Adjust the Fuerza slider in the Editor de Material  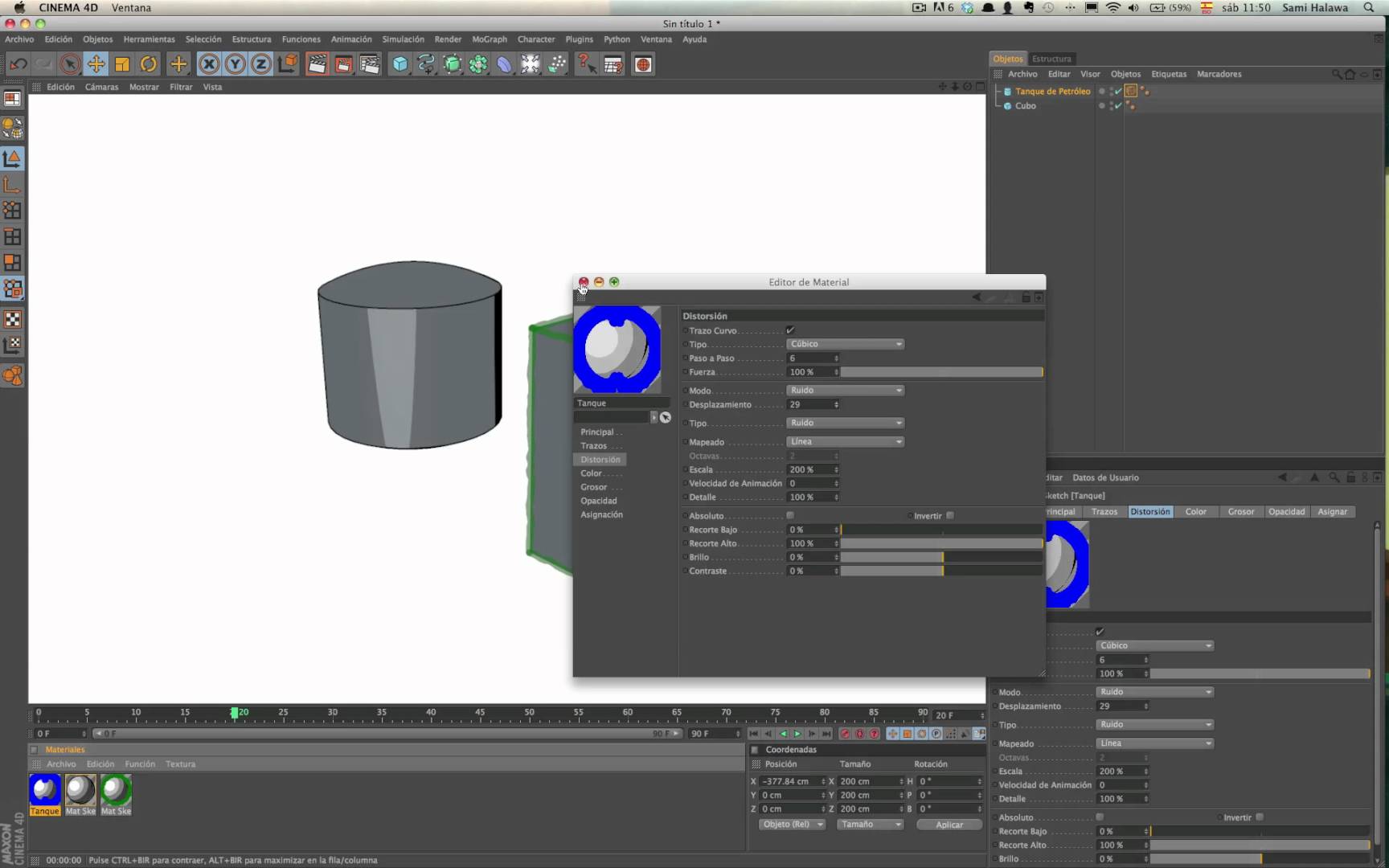coord(941,372)
